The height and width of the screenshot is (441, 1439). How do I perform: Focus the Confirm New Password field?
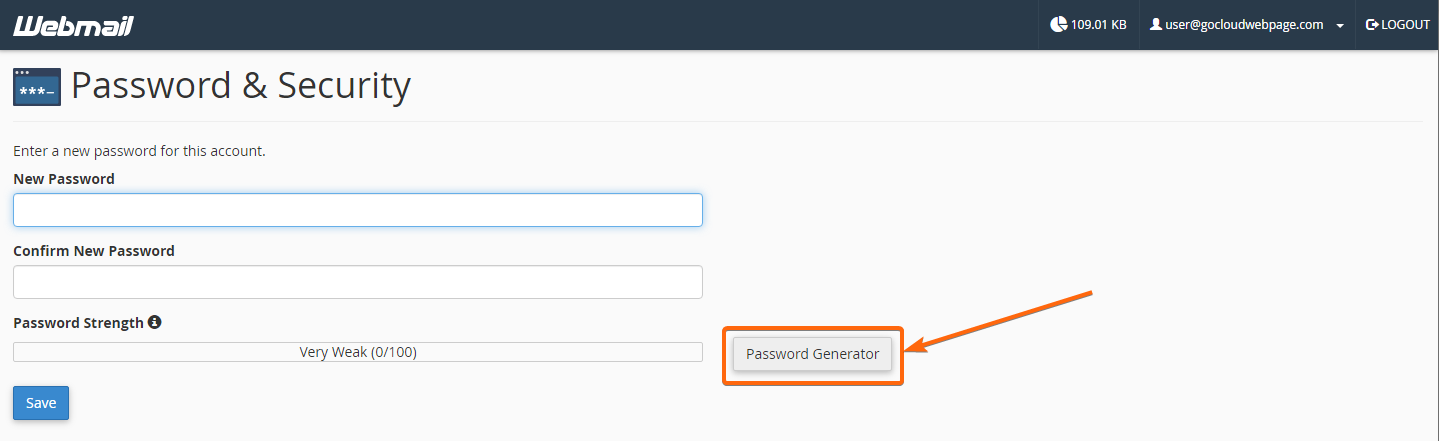pos(358,282)
